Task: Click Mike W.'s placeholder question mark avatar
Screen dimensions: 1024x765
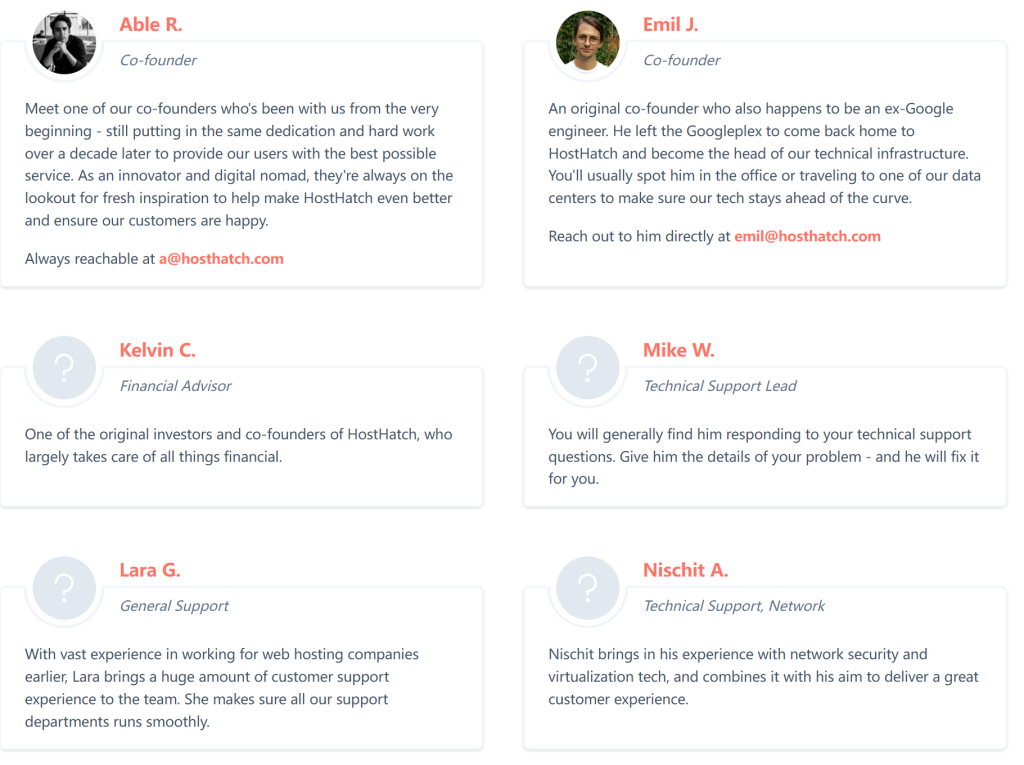Action: click(588, 368)
